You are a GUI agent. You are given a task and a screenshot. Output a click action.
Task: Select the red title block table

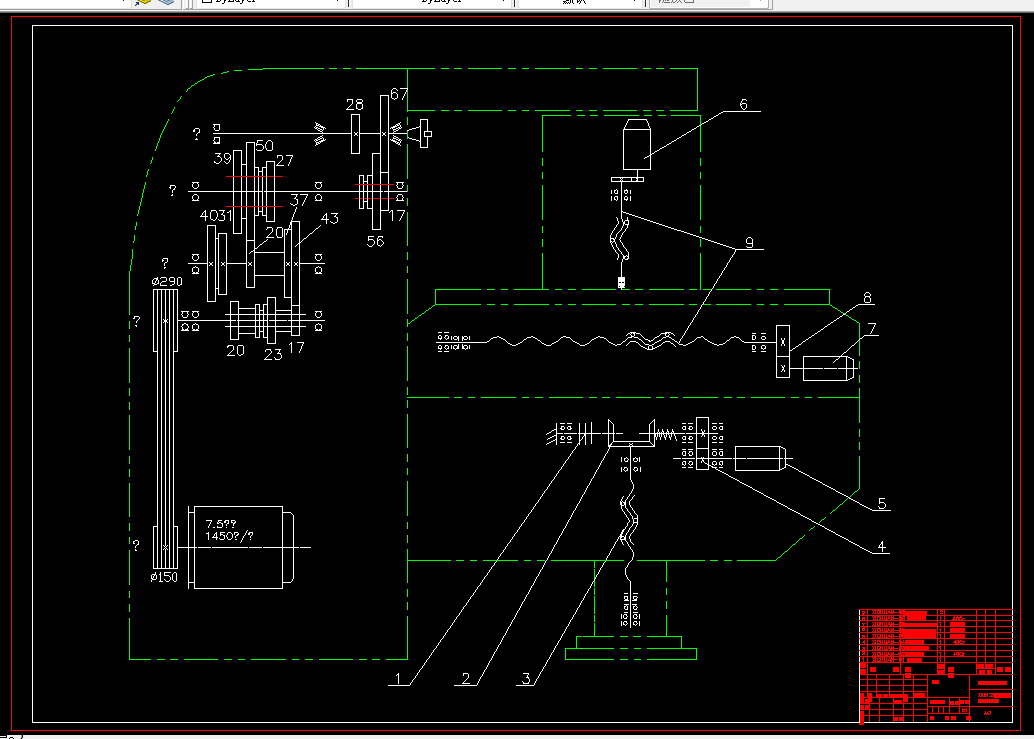[x=936, y=666]
